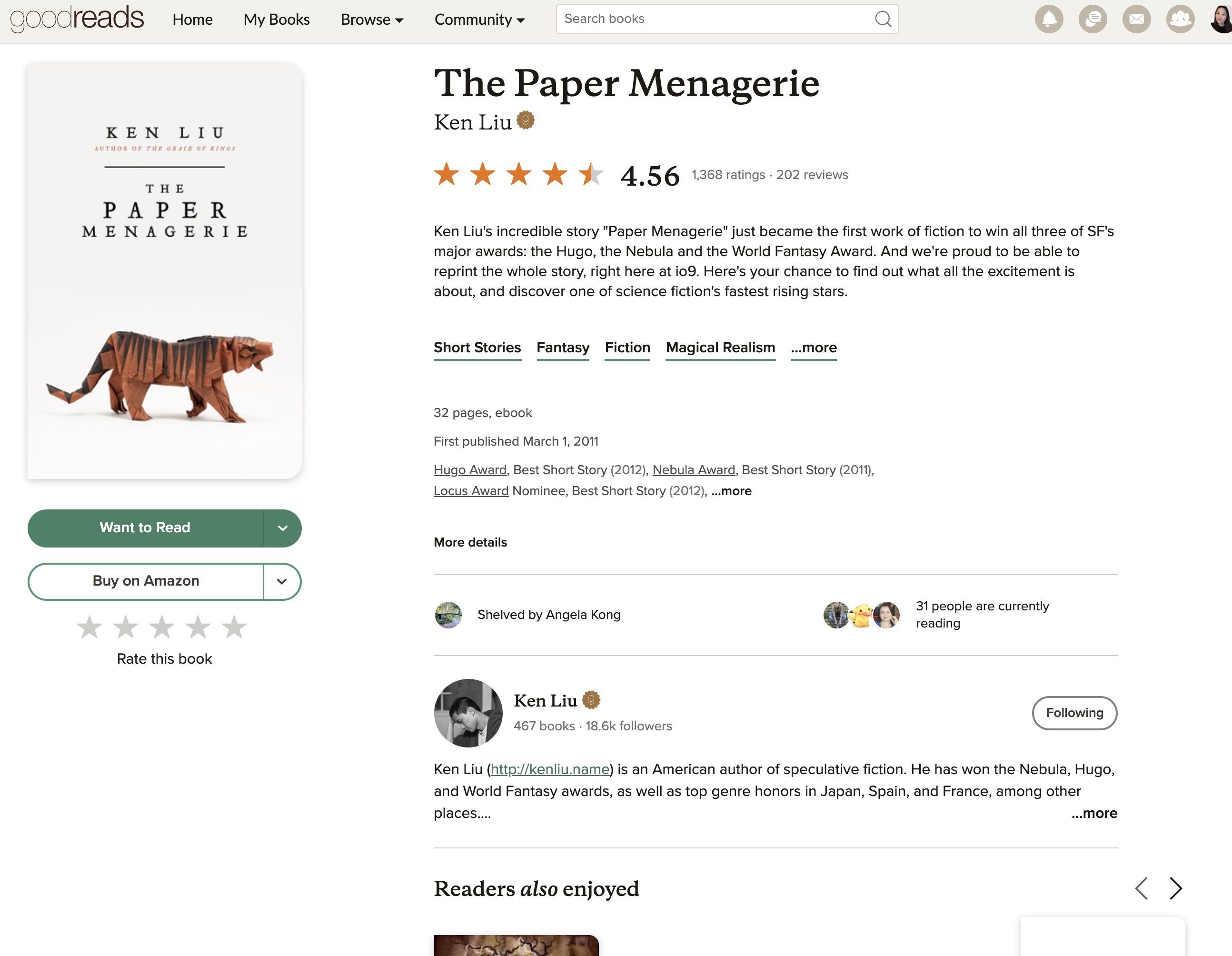Click 31 people are currently reading
This screenshot has width=1232, height=956.
point(982,615)
